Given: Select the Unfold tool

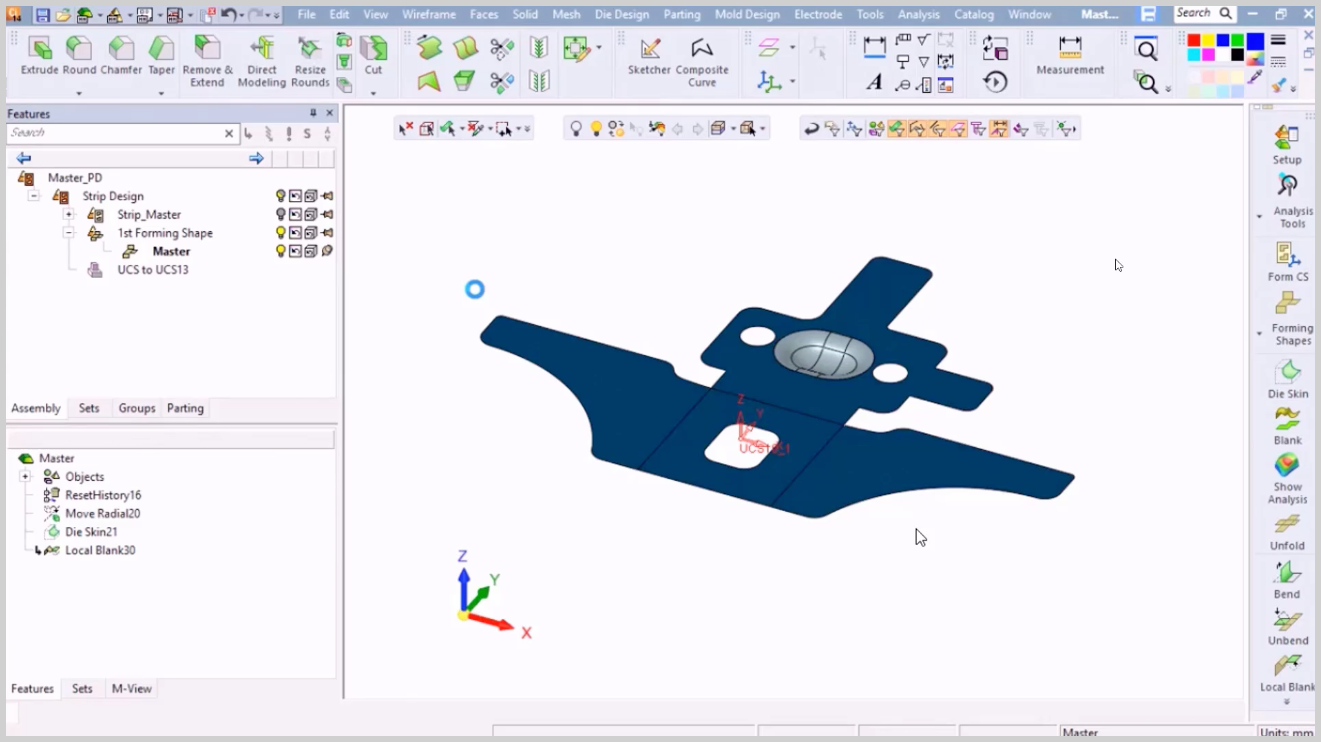Looking at the screenshot, I should coord(1288,531).
